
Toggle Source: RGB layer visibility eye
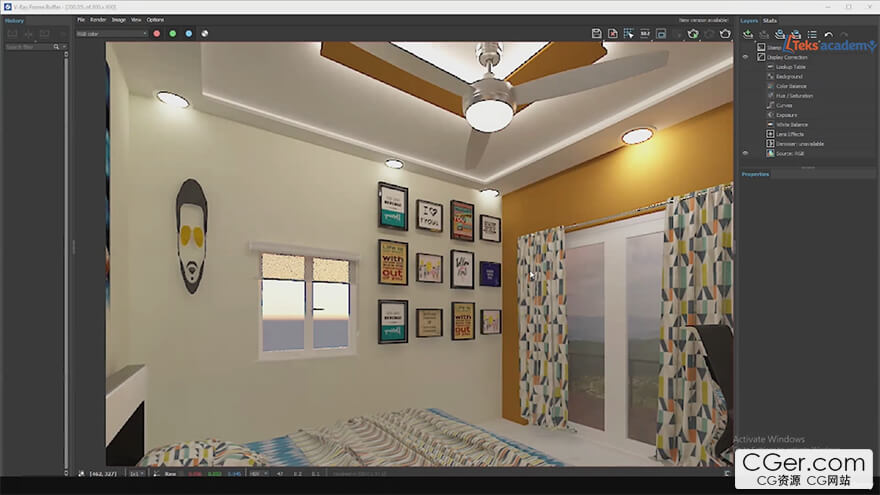[745, 153]
